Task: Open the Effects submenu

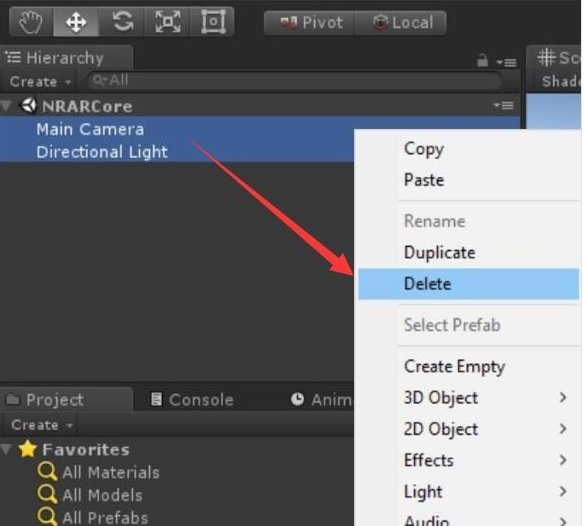Action: 469,460
